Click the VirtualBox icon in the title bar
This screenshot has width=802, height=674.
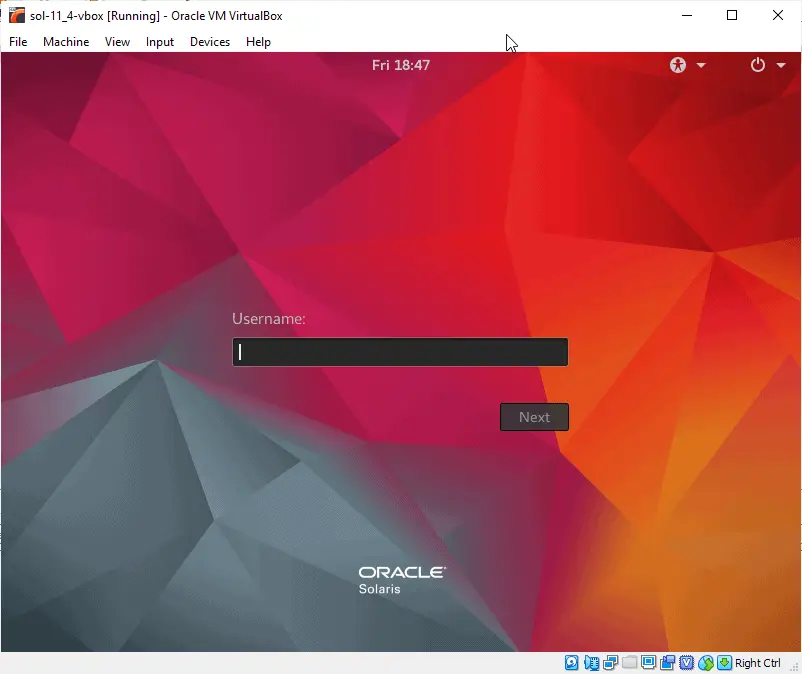pos(17,15)
